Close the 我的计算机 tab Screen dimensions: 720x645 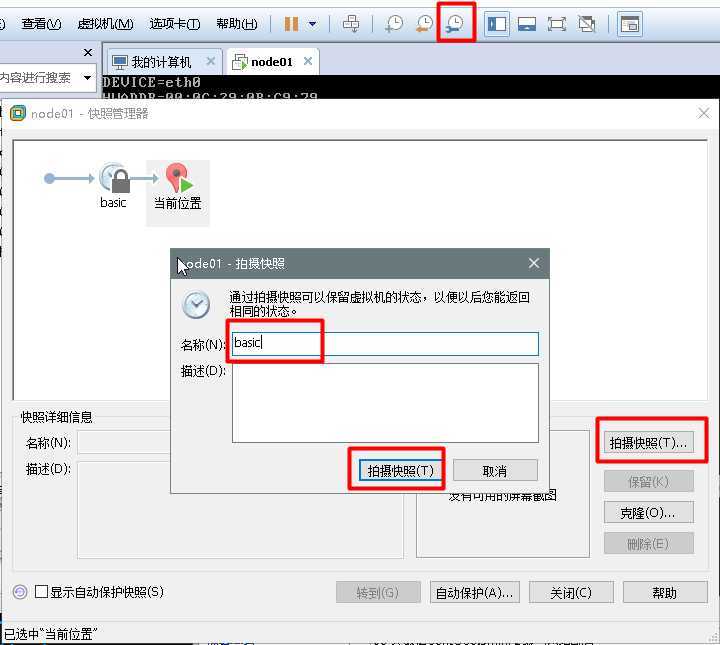[x=210, y=61]
